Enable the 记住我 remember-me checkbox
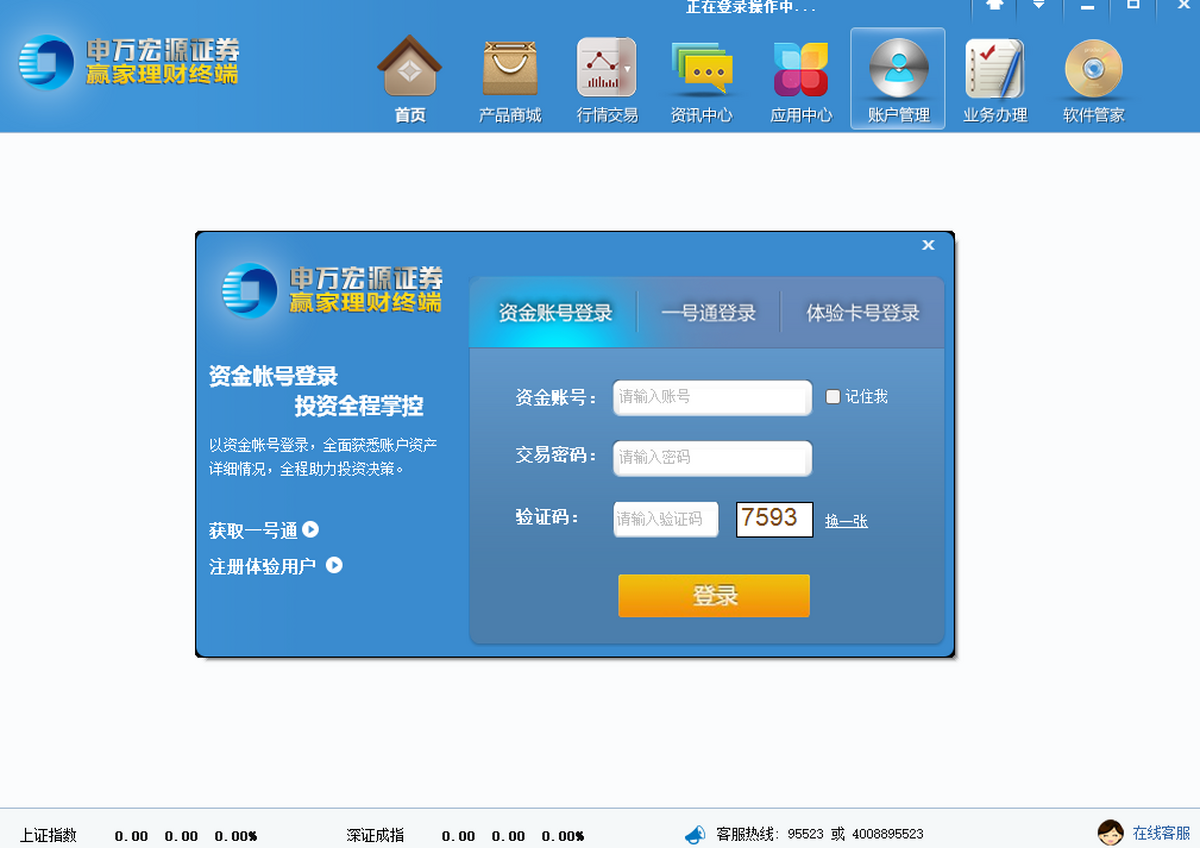This screenshot has height=848, width=1200. 833,397
